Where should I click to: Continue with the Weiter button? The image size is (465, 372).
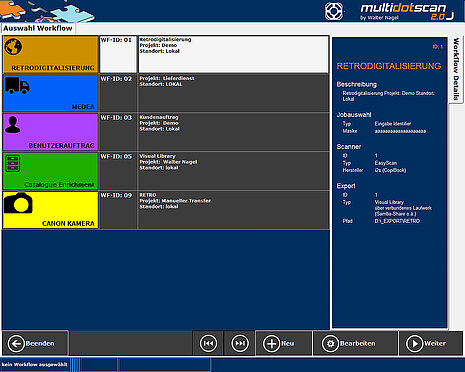[431, 343]
